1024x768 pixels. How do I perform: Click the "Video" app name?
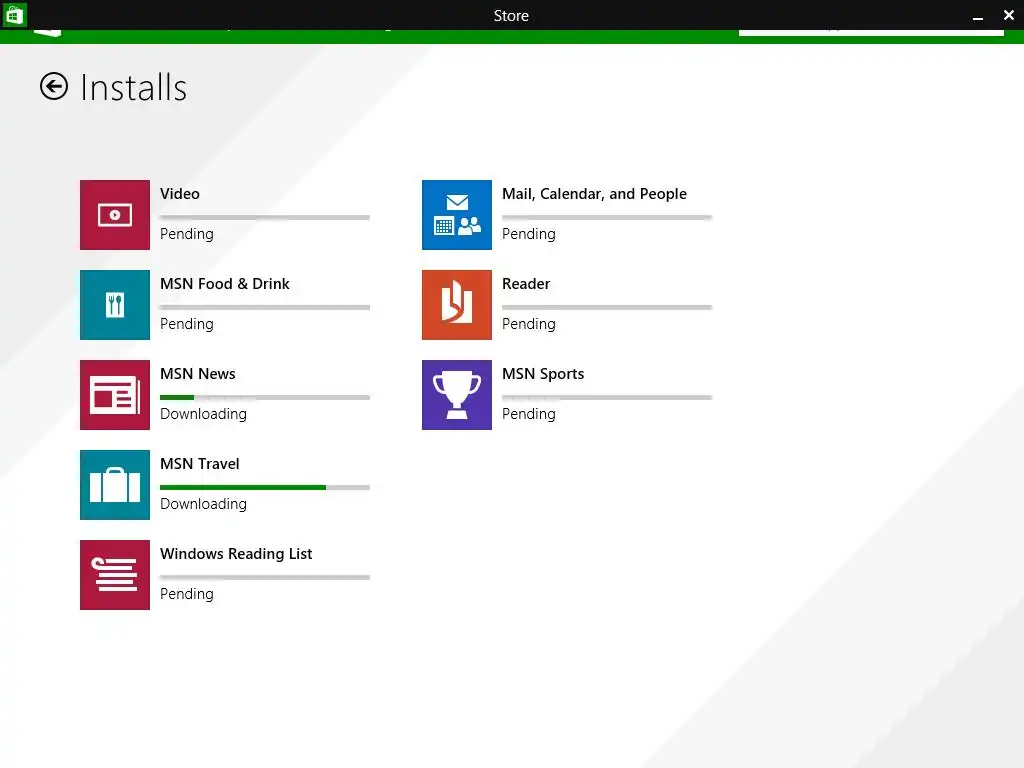pos(180,194)
